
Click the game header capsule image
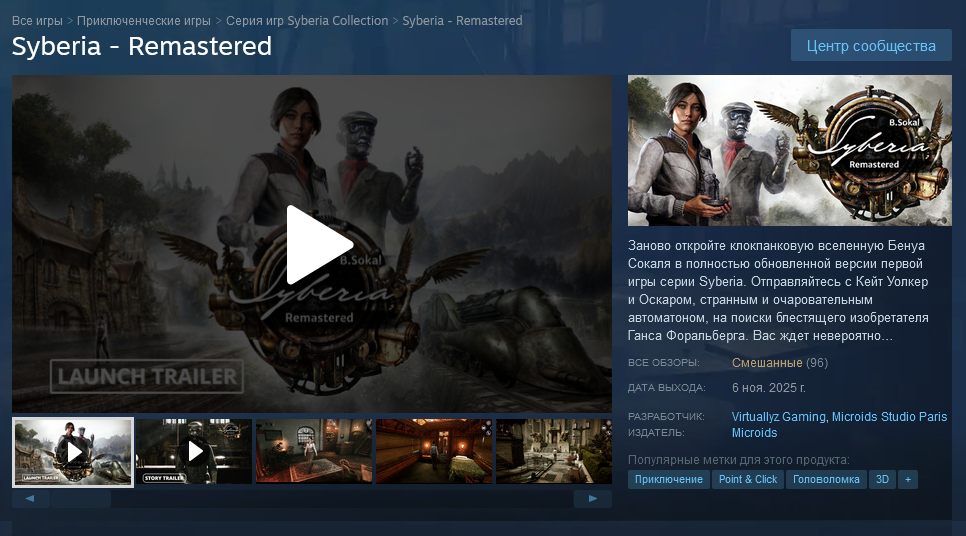coord(790,150)
